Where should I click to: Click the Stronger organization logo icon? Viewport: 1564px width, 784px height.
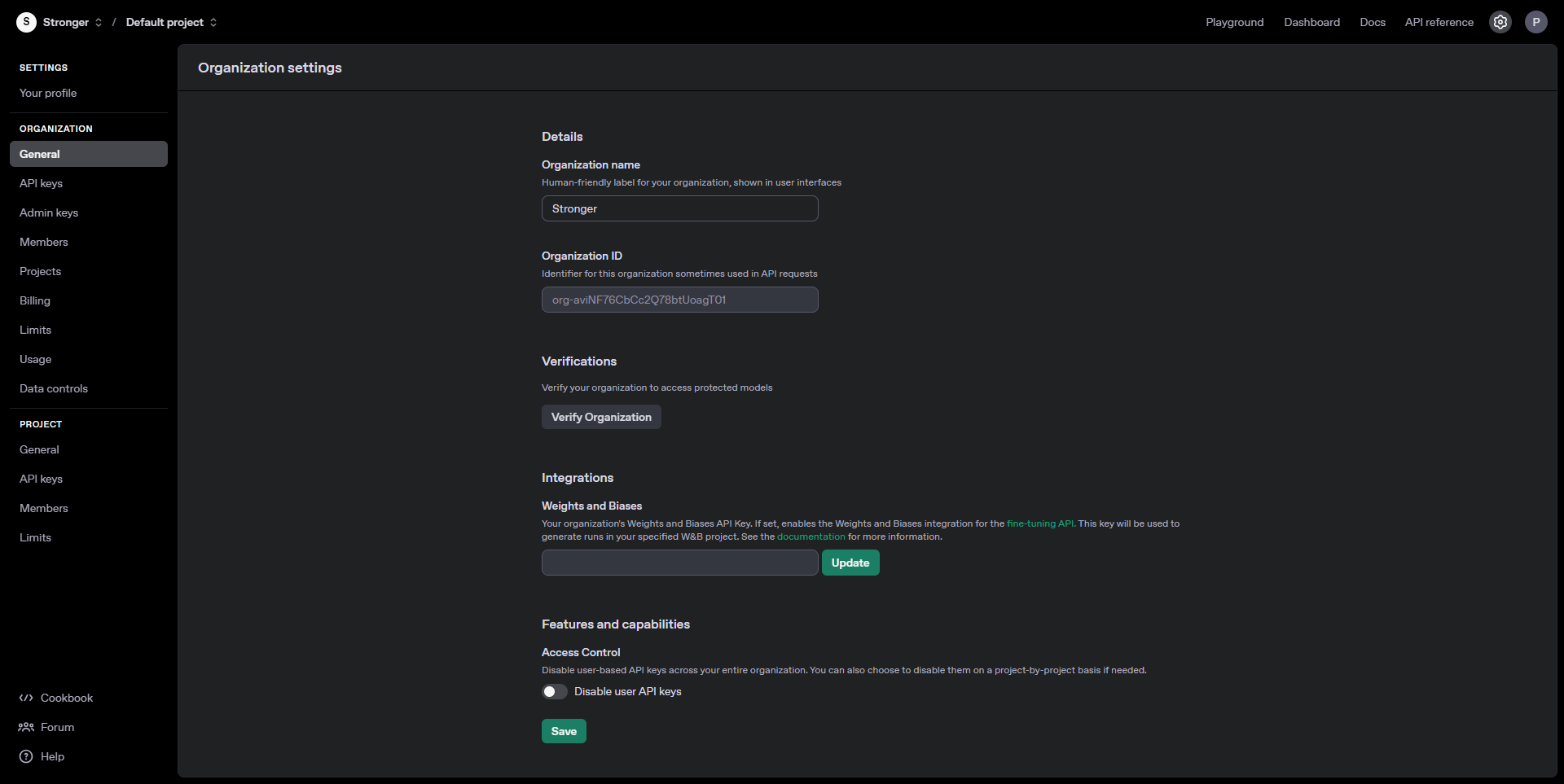click(x=26, y=22)
